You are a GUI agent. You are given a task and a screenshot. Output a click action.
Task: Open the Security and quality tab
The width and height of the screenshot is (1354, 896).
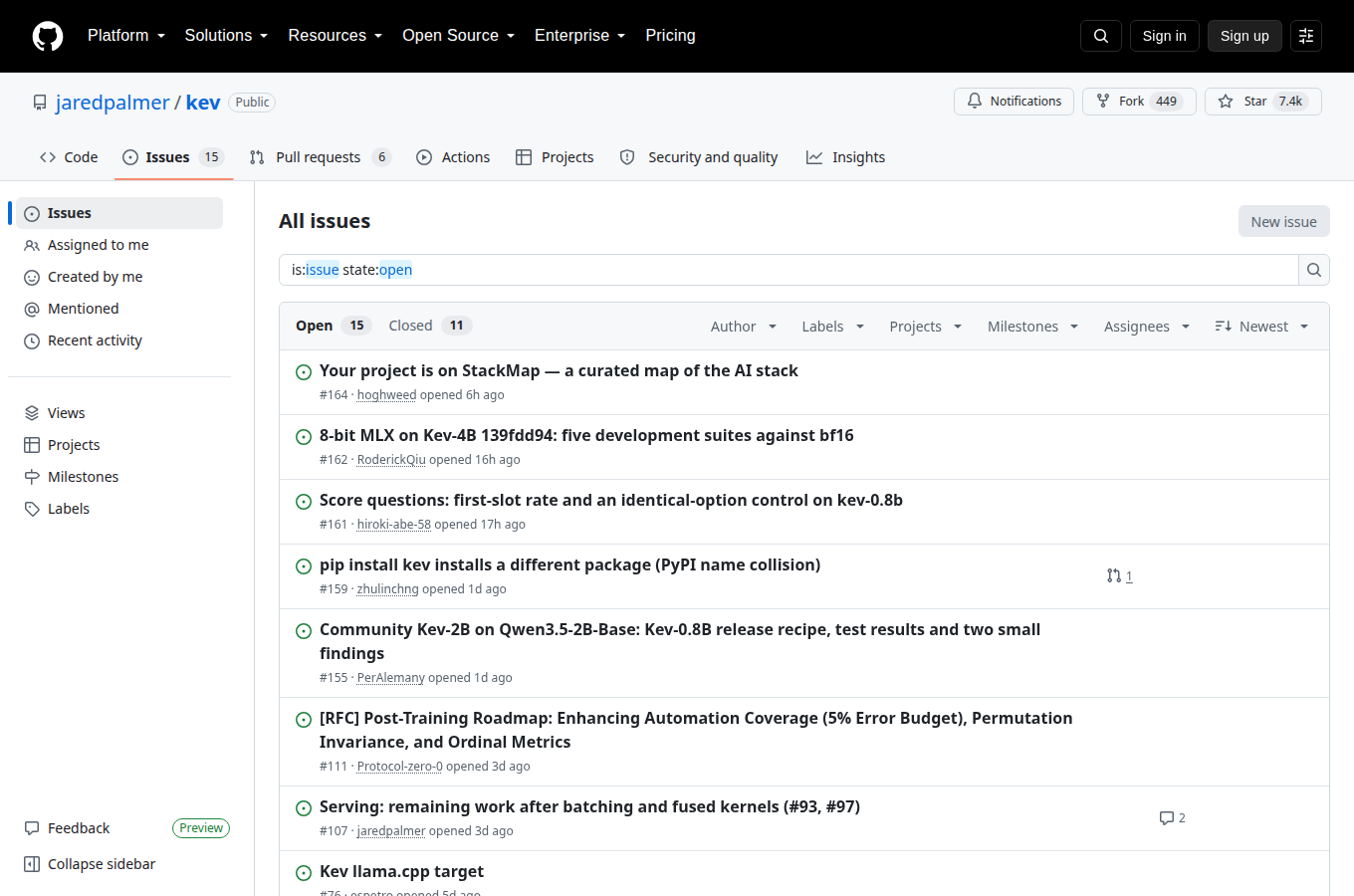coord(699,157)
